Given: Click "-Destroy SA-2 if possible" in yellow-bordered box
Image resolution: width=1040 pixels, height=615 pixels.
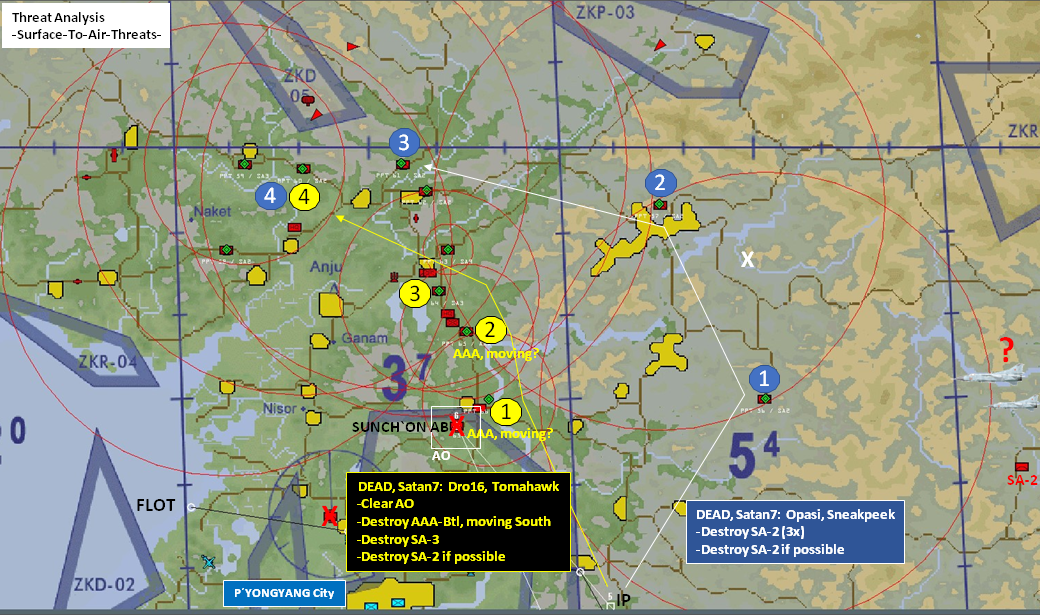Looking at the screenshot, I should (431, 557).
